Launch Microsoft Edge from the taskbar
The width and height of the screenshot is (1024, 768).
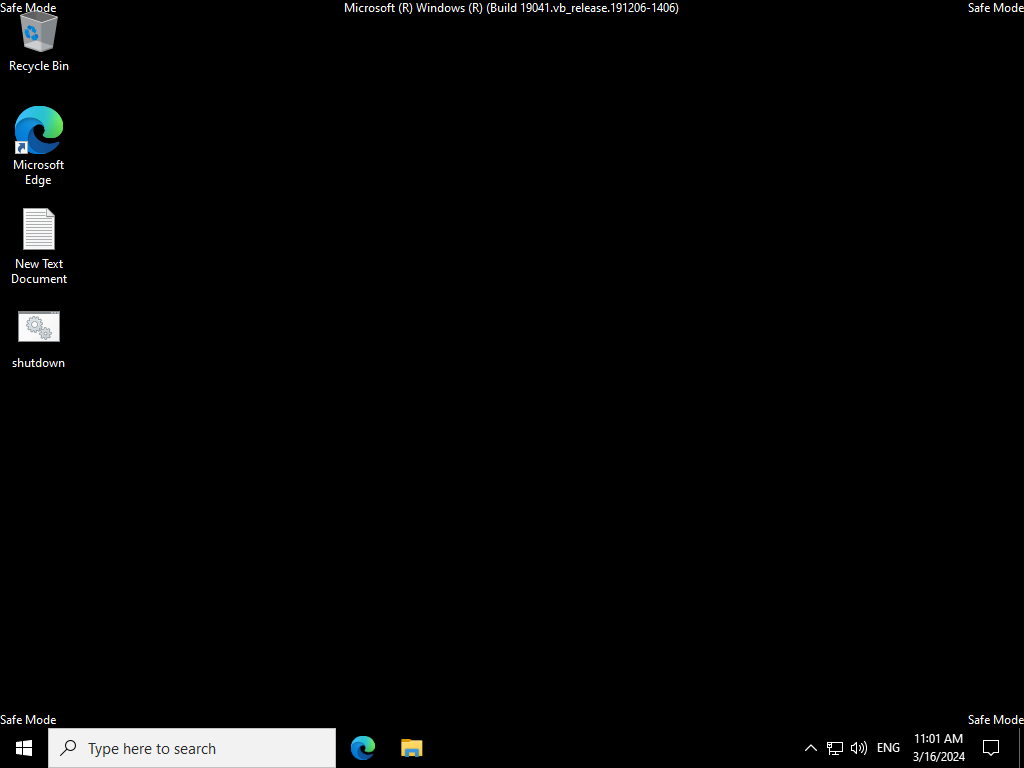pos(363,748)
